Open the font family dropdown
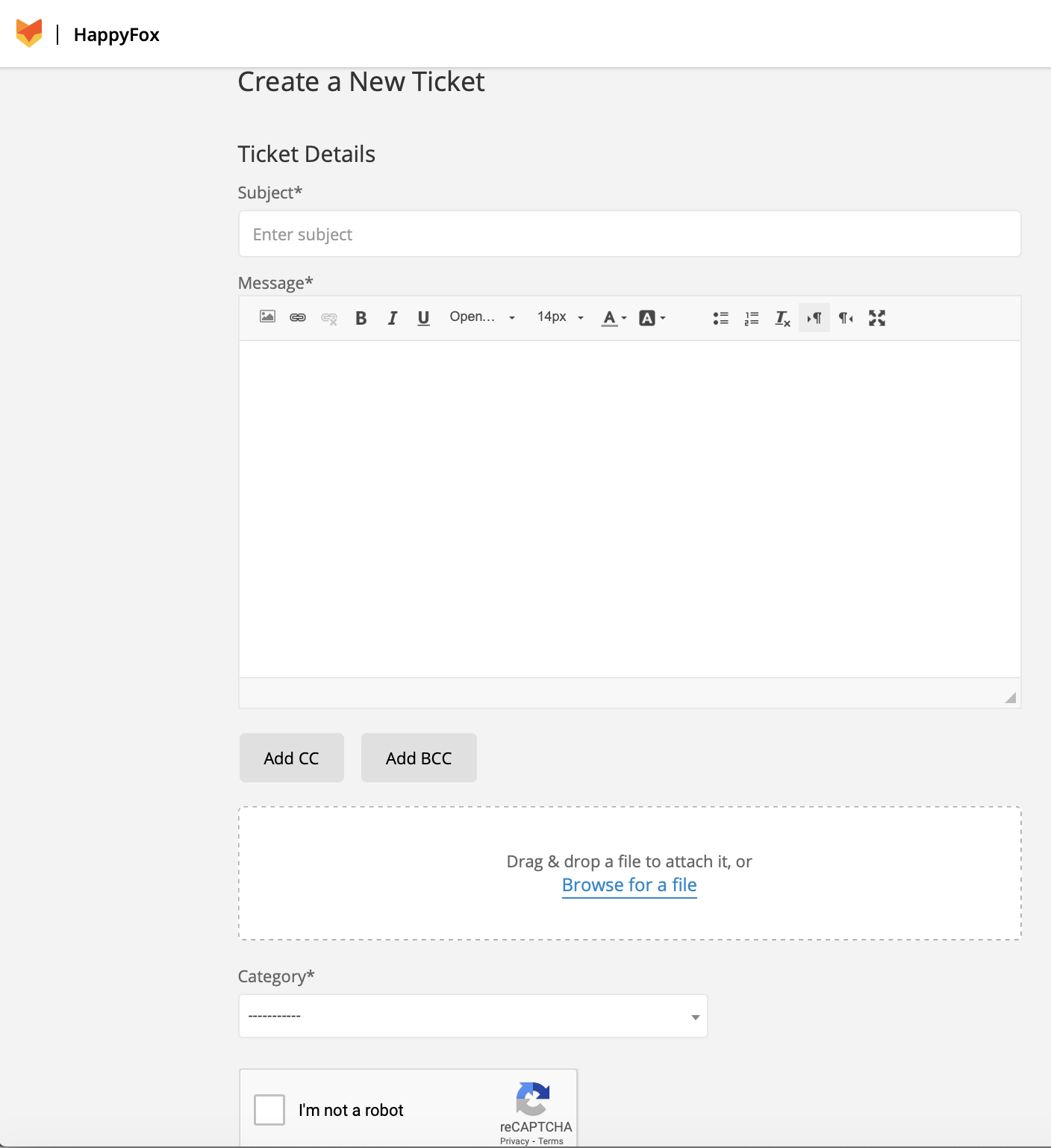The image size is (1051, 1148). point(482,317)
